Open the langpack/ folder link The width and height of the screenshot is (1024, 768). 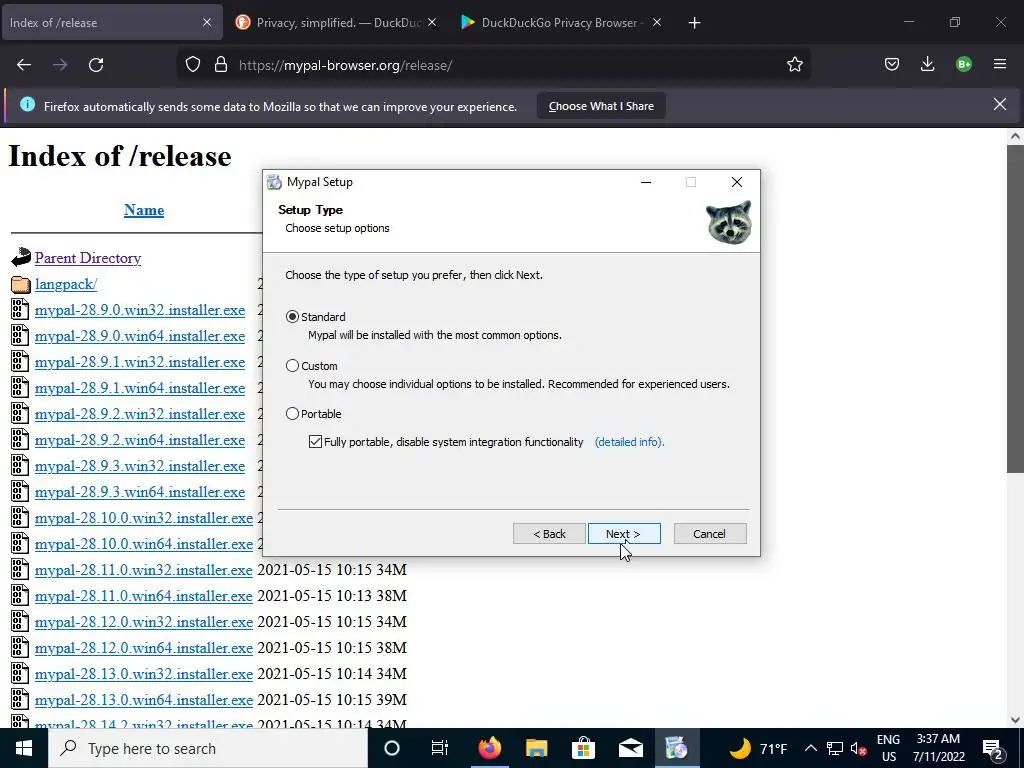pos(66,284)
